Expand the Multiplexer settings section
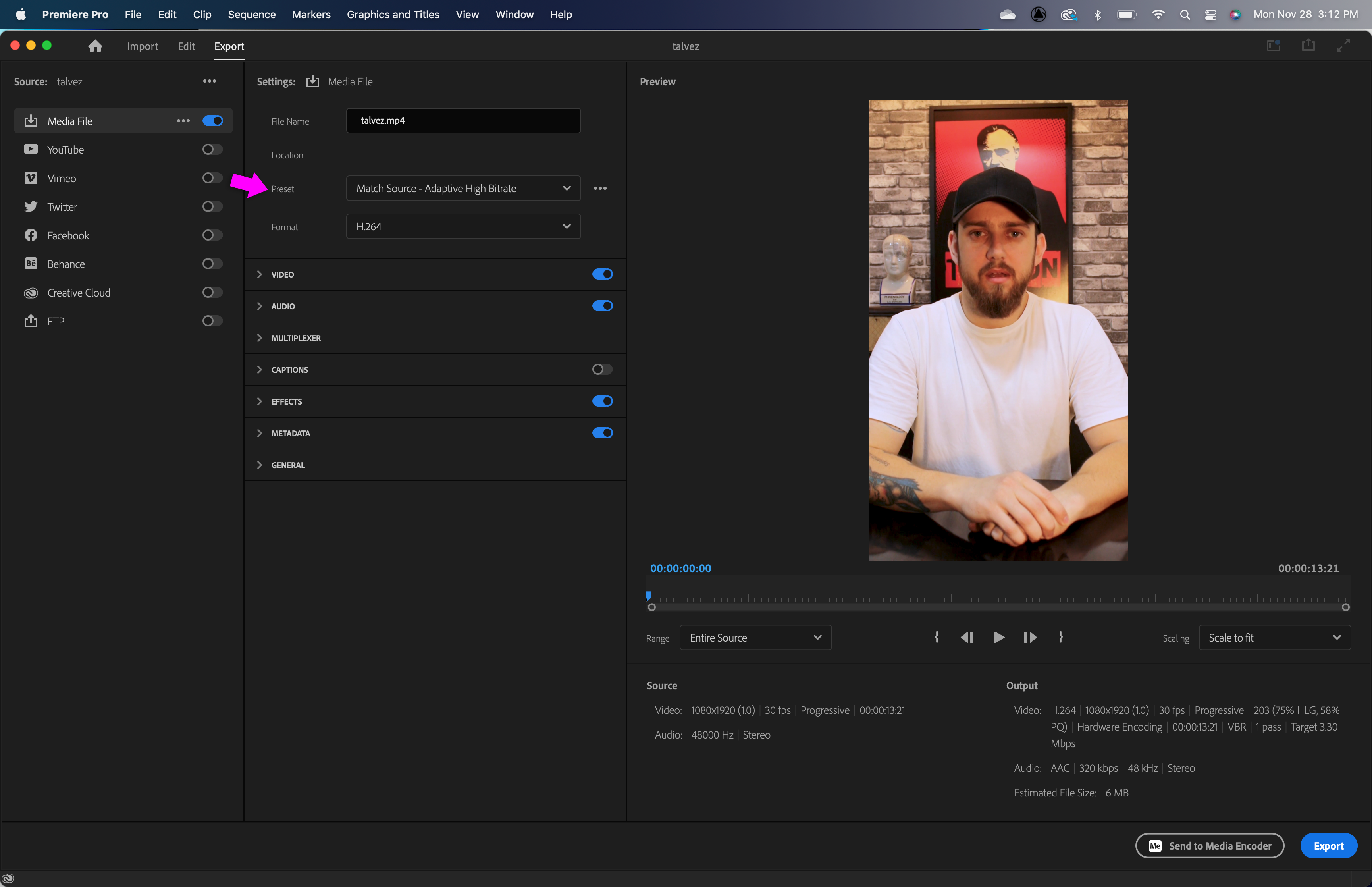The width and height of the screenshot is (1372, 887). [296, 338]
